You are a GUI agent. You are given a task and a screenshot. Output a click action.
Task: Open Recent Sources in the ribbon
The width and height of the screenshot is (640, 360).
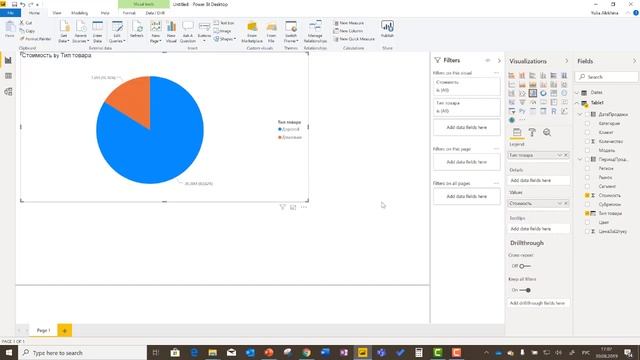pos(81,32)
